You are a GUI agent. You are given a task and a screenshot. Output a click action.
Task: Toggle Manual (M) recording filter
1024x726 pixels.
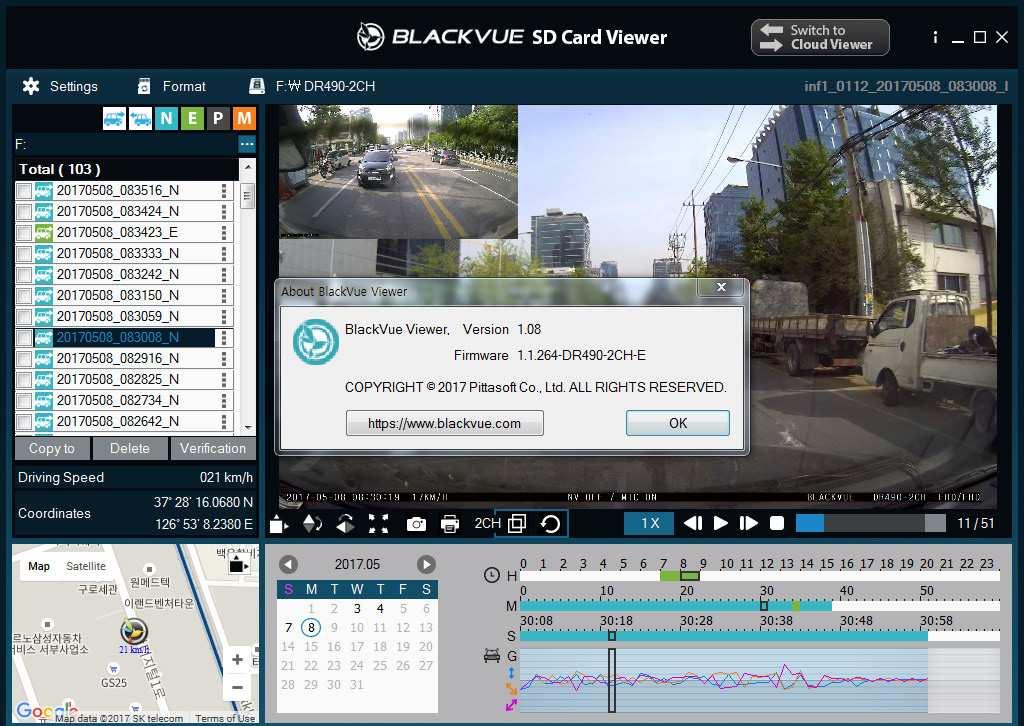244,118
